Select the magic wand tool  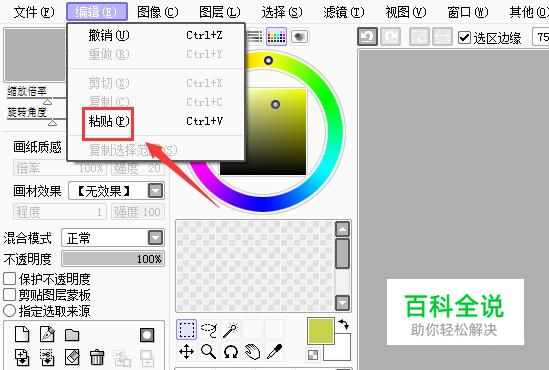click(230, 329)
